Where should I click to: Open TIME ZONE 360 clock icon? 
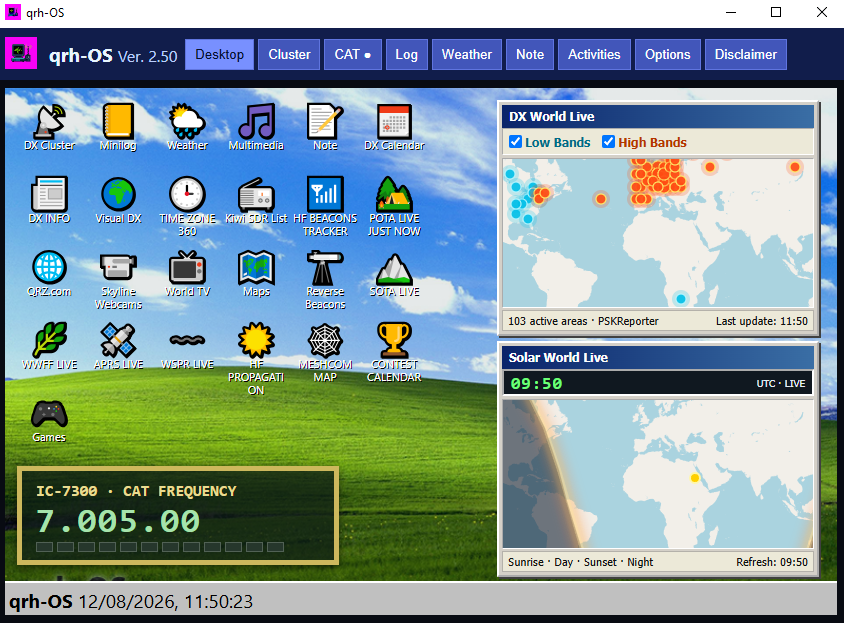pos(187,207)
